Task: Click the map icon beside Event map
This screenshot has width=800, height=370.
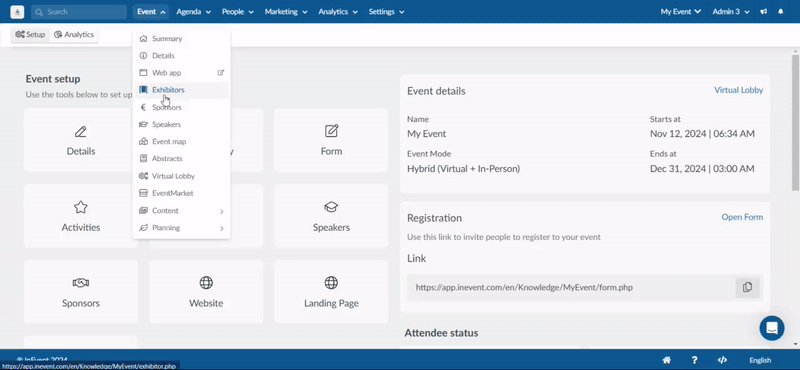Action: click(x=143, y=141)
